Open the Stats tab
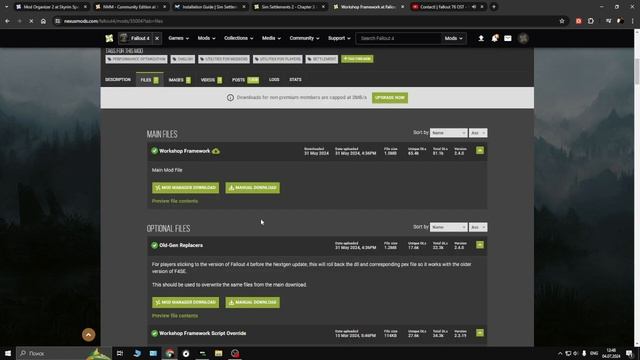Screen dimensions: 640x360 point(296,80)
